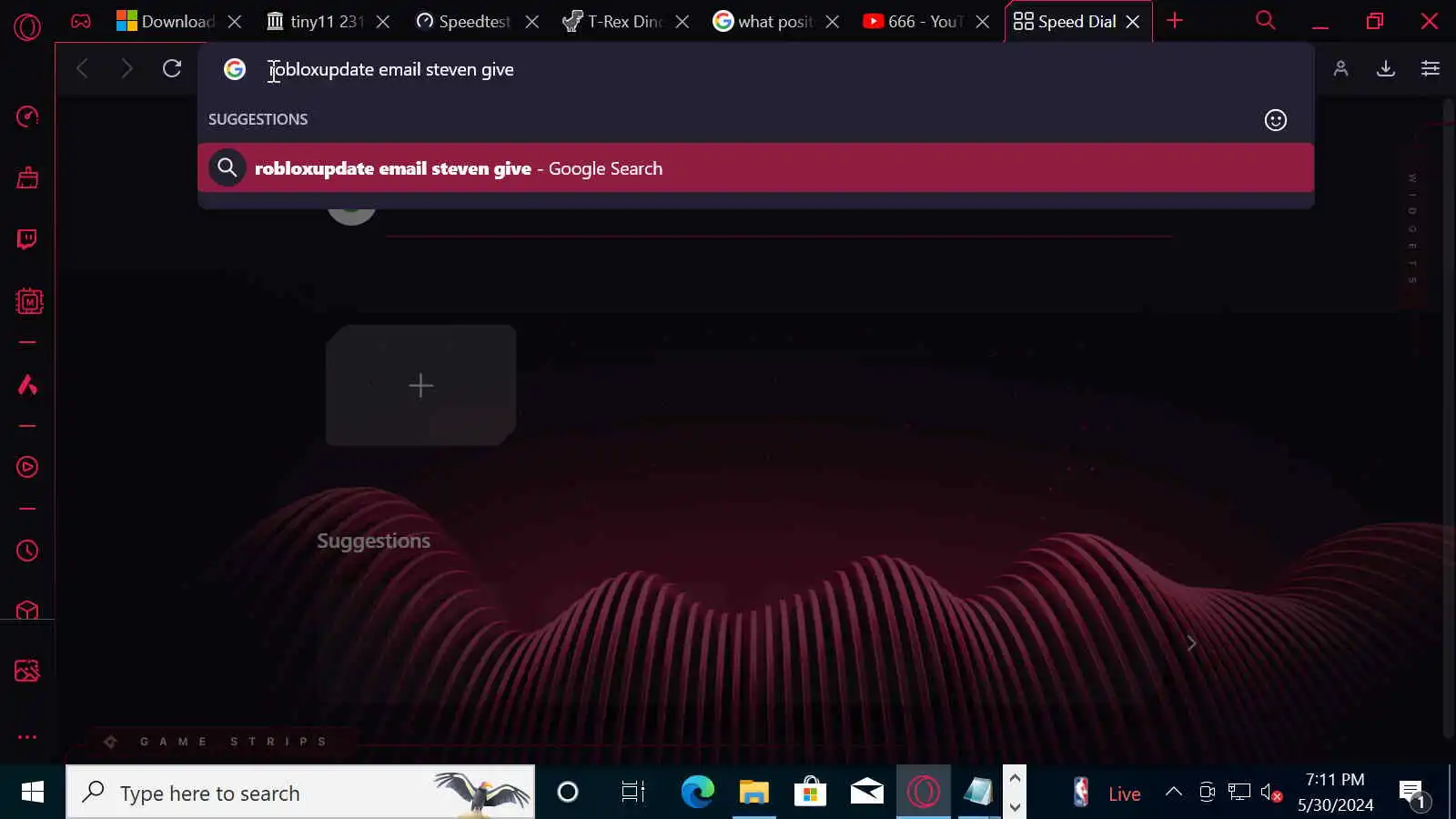
Task: Open the Windows notification center
Action: pos(1413,794)
